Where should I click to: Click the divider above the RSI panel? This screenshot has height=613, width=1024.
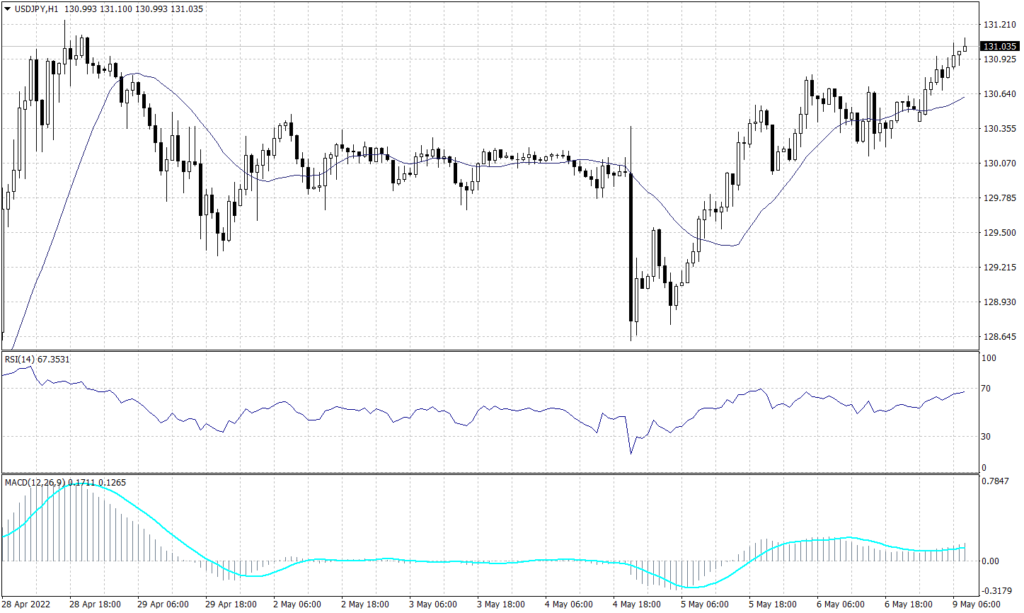(500, 351)
